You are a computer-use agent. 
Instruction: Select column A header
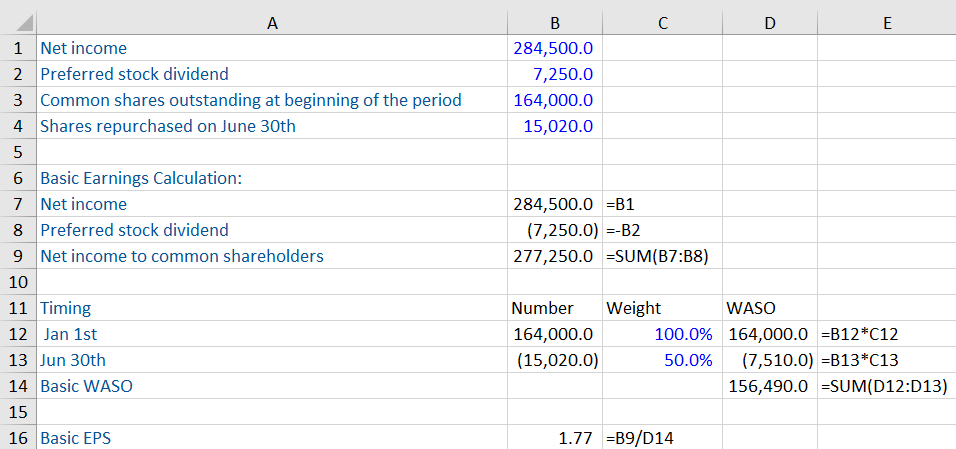271,18
